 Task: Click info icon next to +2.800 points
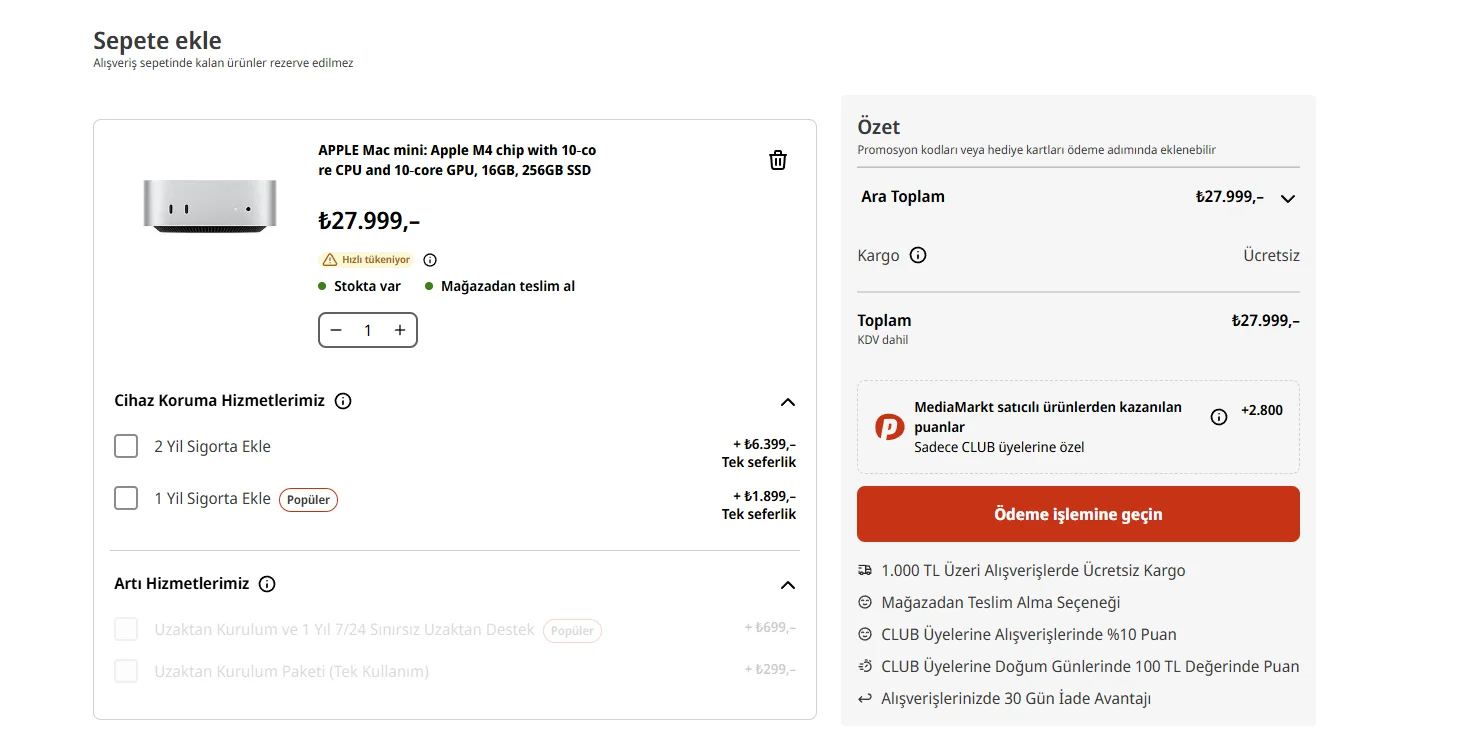click(1218, 417)
